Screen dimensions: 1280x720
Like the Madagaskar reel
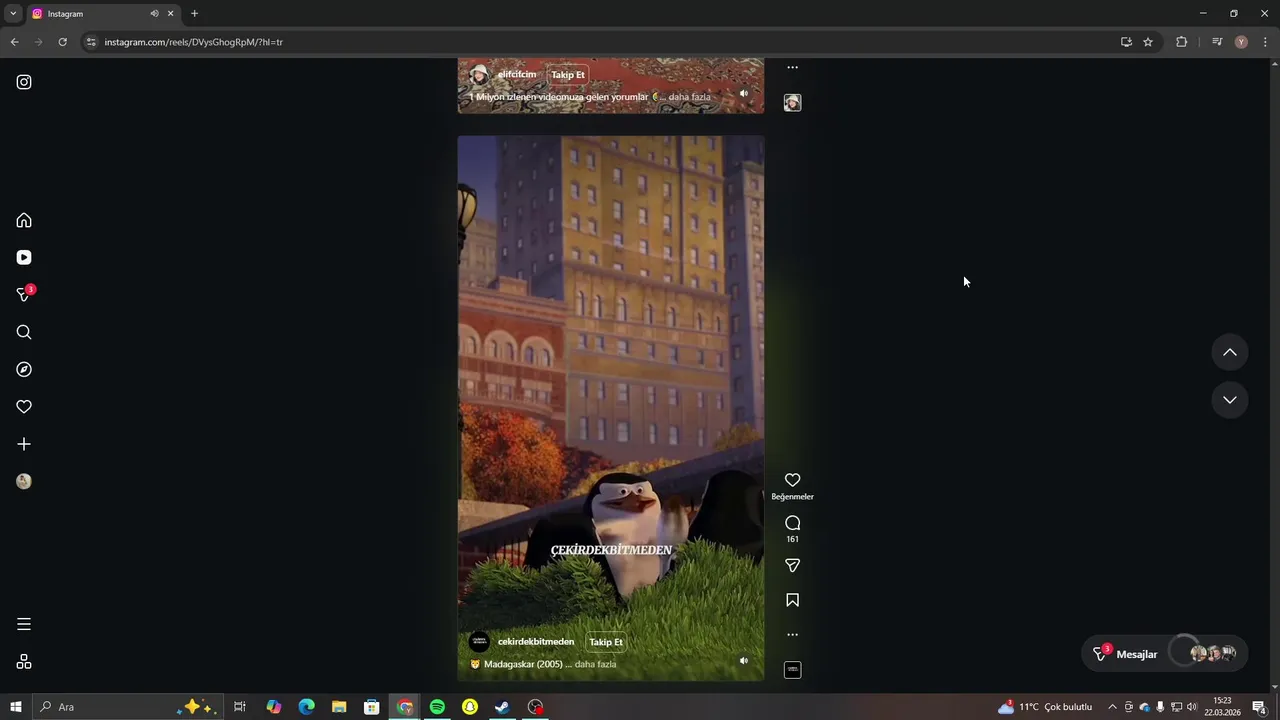pyautogui.click(x=792, y=480)
